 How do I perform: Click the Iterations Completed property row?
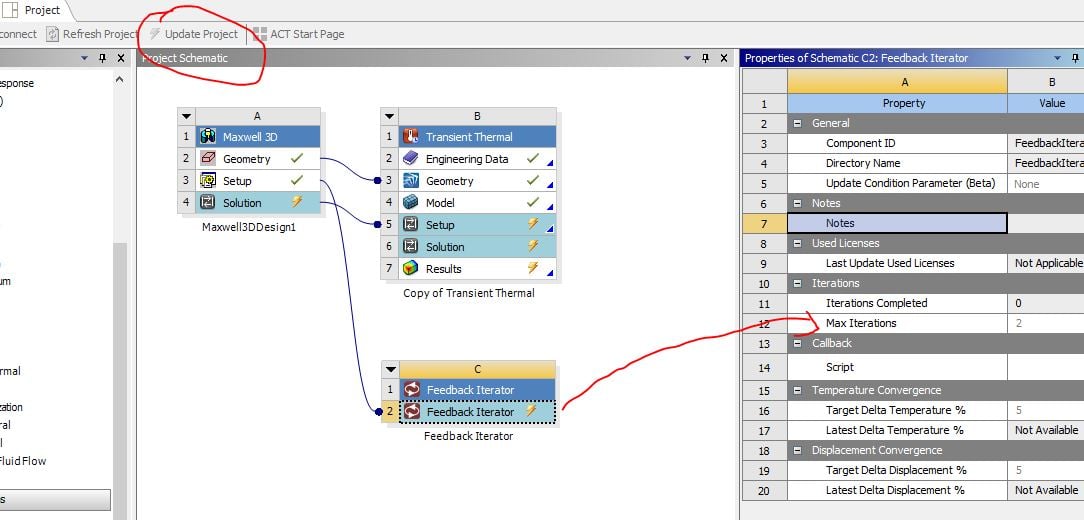[x=897, y=303]
